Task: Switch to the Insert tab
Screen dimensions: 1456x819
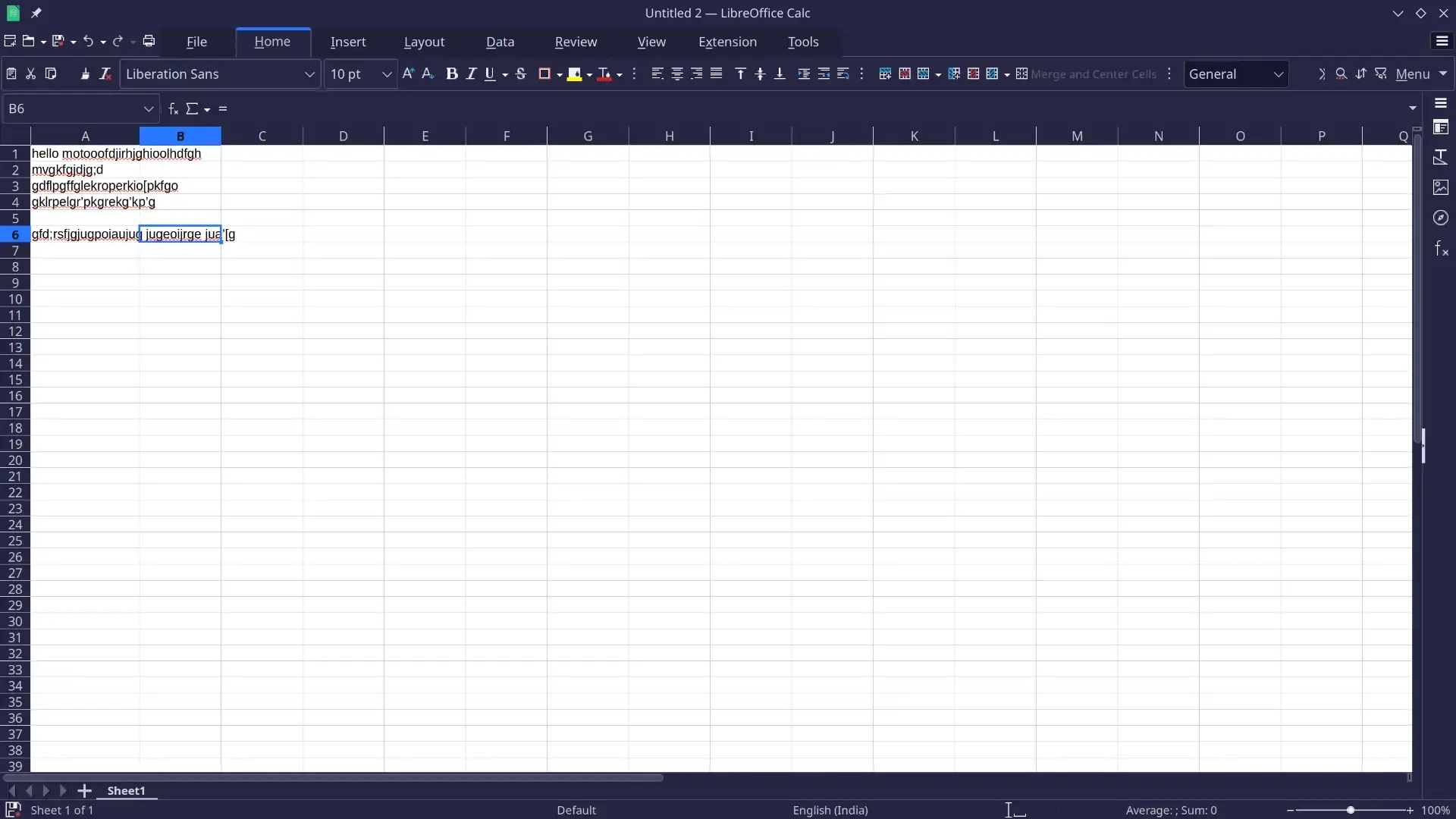Action: pyautogui.click(x=348, y=42)
